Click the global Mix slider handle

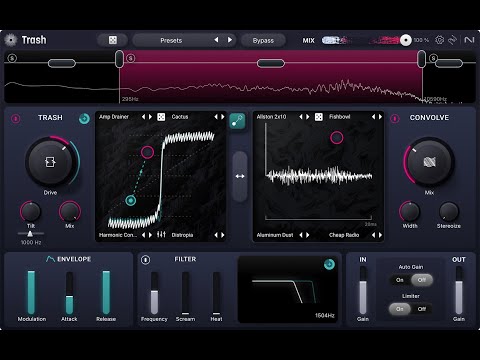406,40
